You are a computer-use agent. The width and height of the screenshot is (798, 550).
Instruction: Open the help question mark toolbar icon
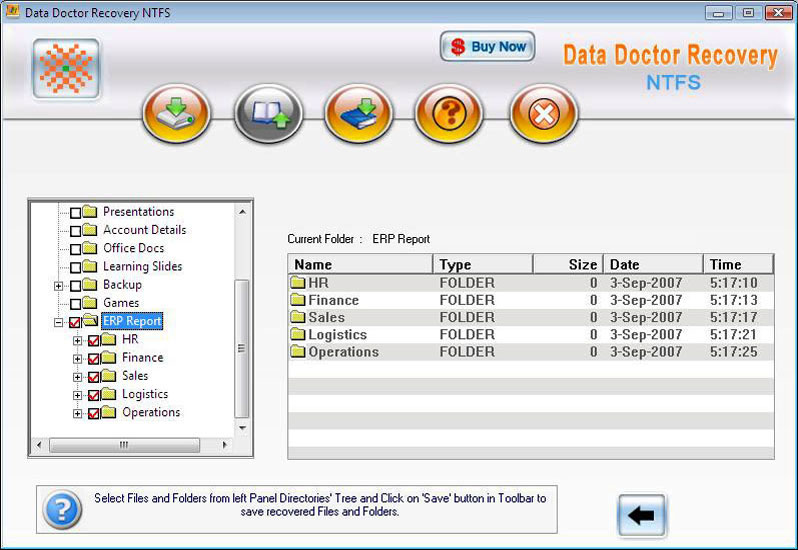tap(449, 113)
